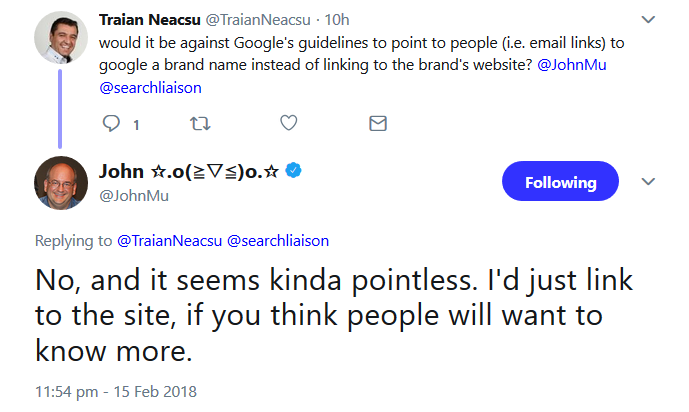
Task: Click the gray @JohnMu handle under John's name
Action: pyautogui.click(x=133, y=194)
